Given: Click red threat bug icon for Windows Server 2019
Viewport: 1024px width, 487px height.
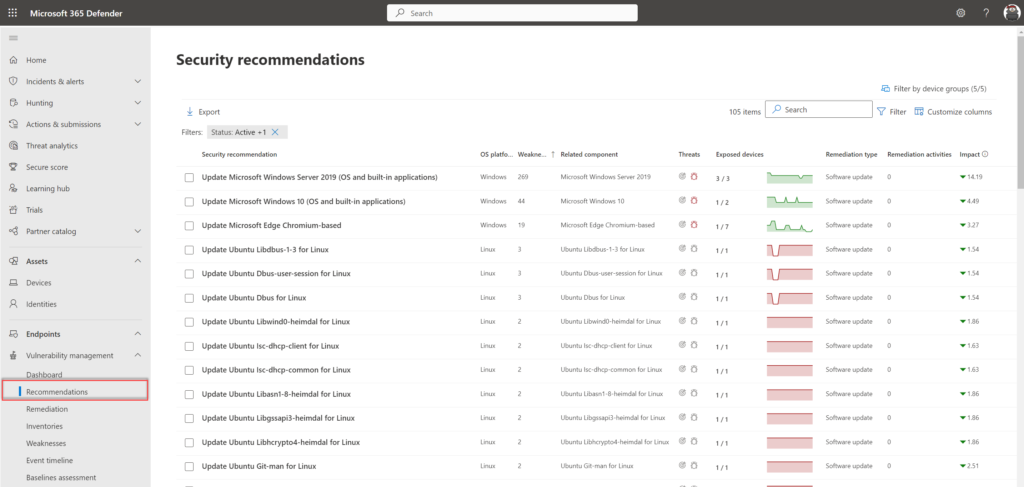Looking at the screenshot, I should [694, 176].
